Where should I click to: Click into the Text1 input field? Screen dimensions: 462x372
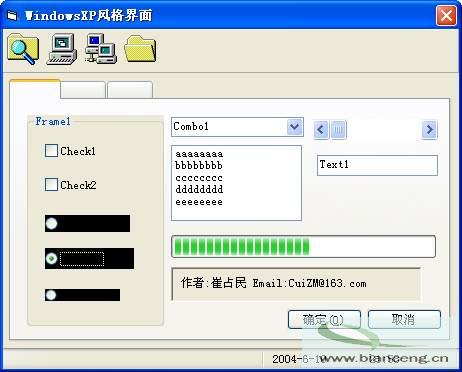(377, 165)
